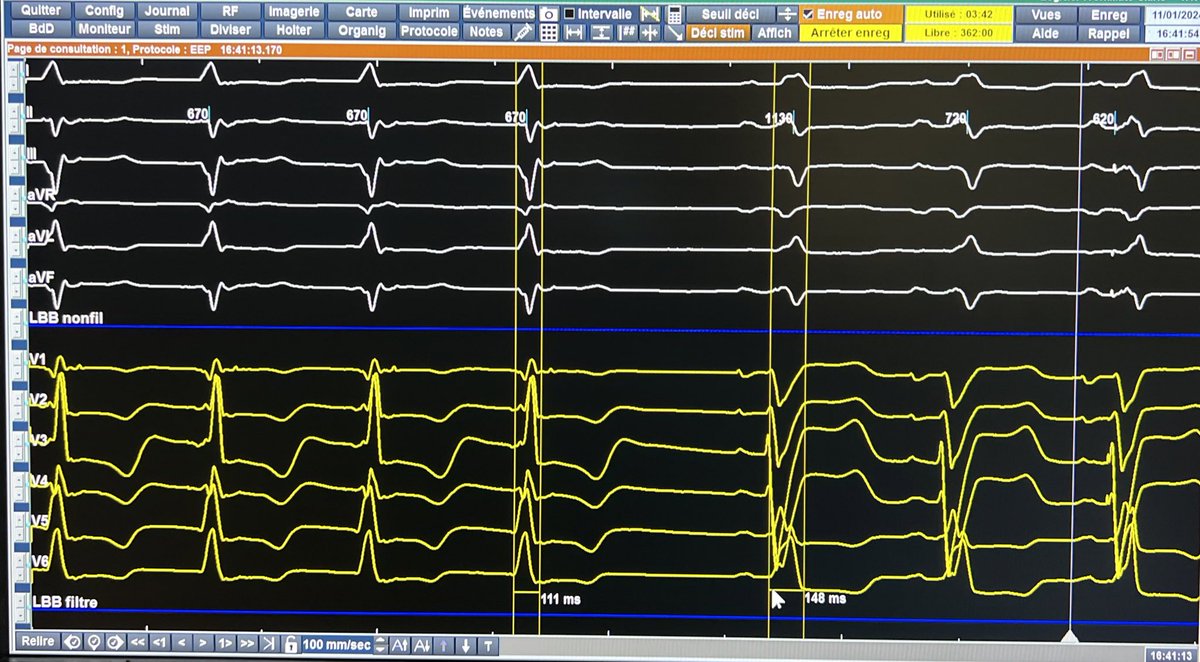
Task: Toggle the Enreg auto checkbox
Action: coord(808,14)
